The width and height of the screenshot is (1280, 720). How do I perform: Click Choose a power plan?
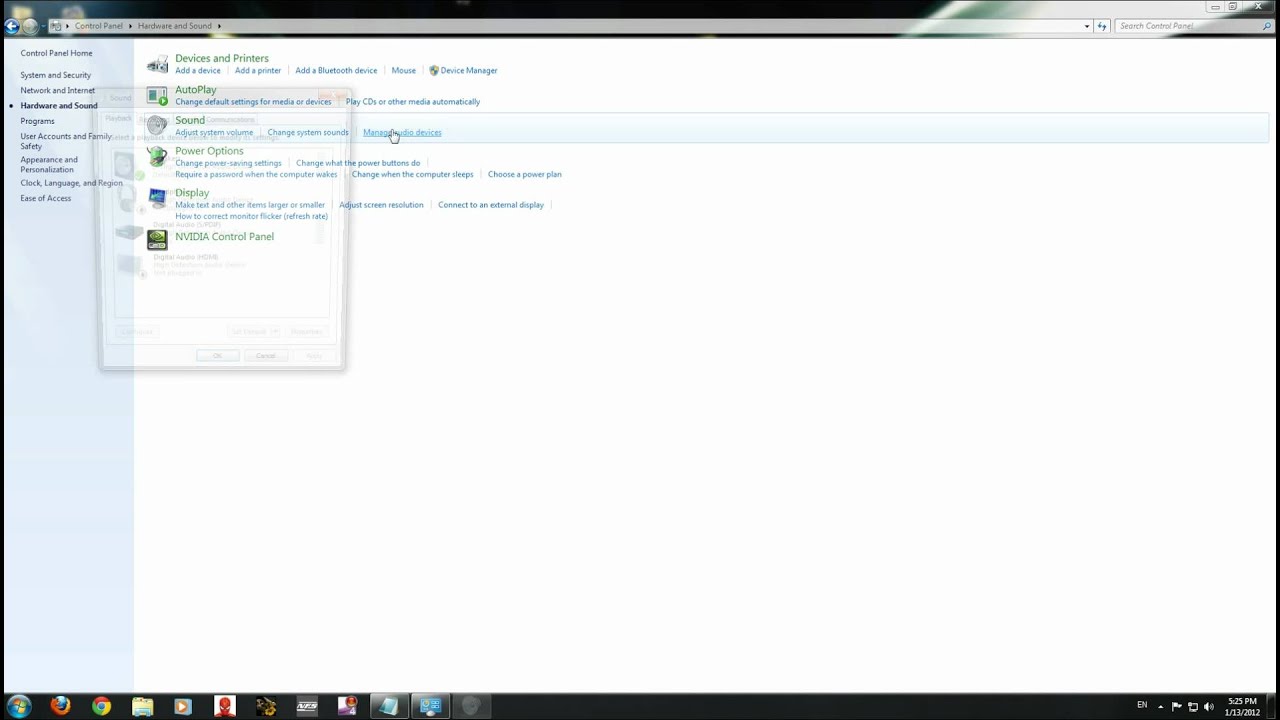tap(525, 174)
